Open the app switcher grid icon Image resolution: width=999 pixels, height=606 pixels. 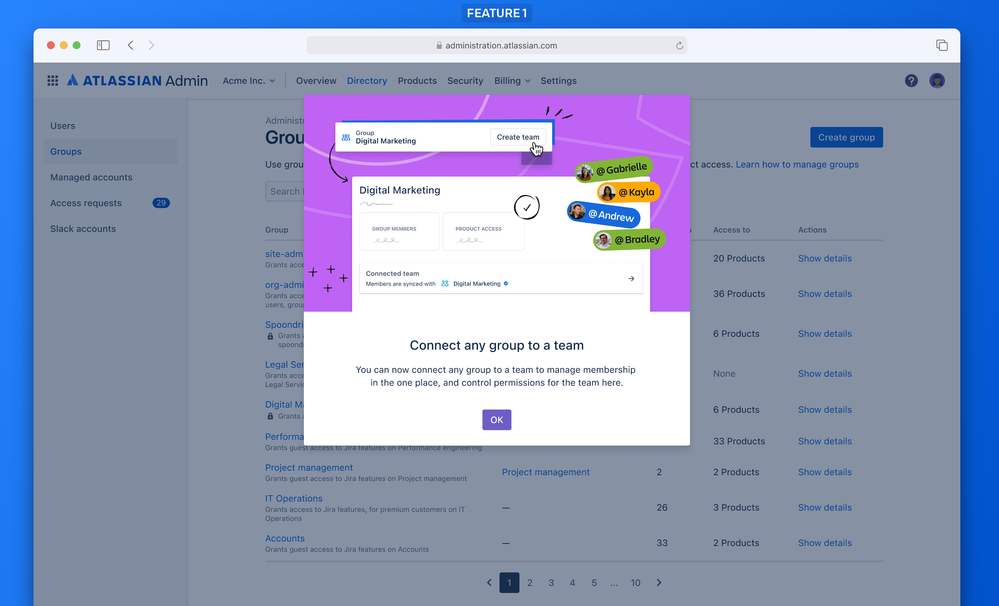53,80
